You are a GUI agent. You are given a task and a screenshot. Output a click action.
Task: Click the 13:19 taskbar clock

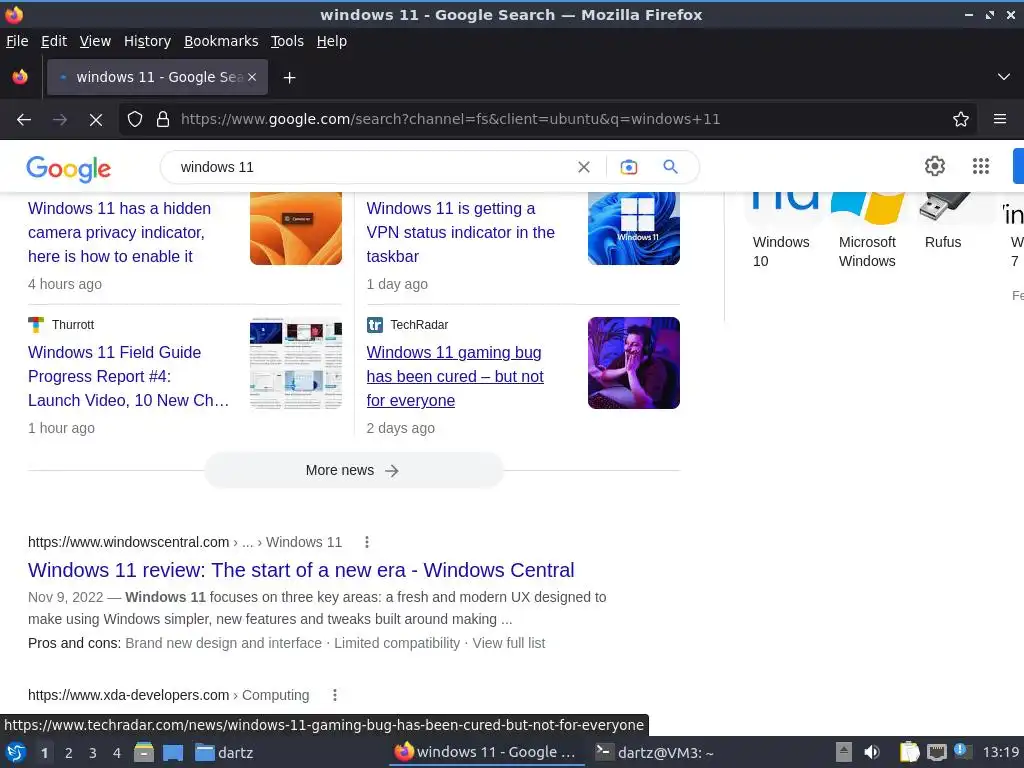(x=1001, y=752)
